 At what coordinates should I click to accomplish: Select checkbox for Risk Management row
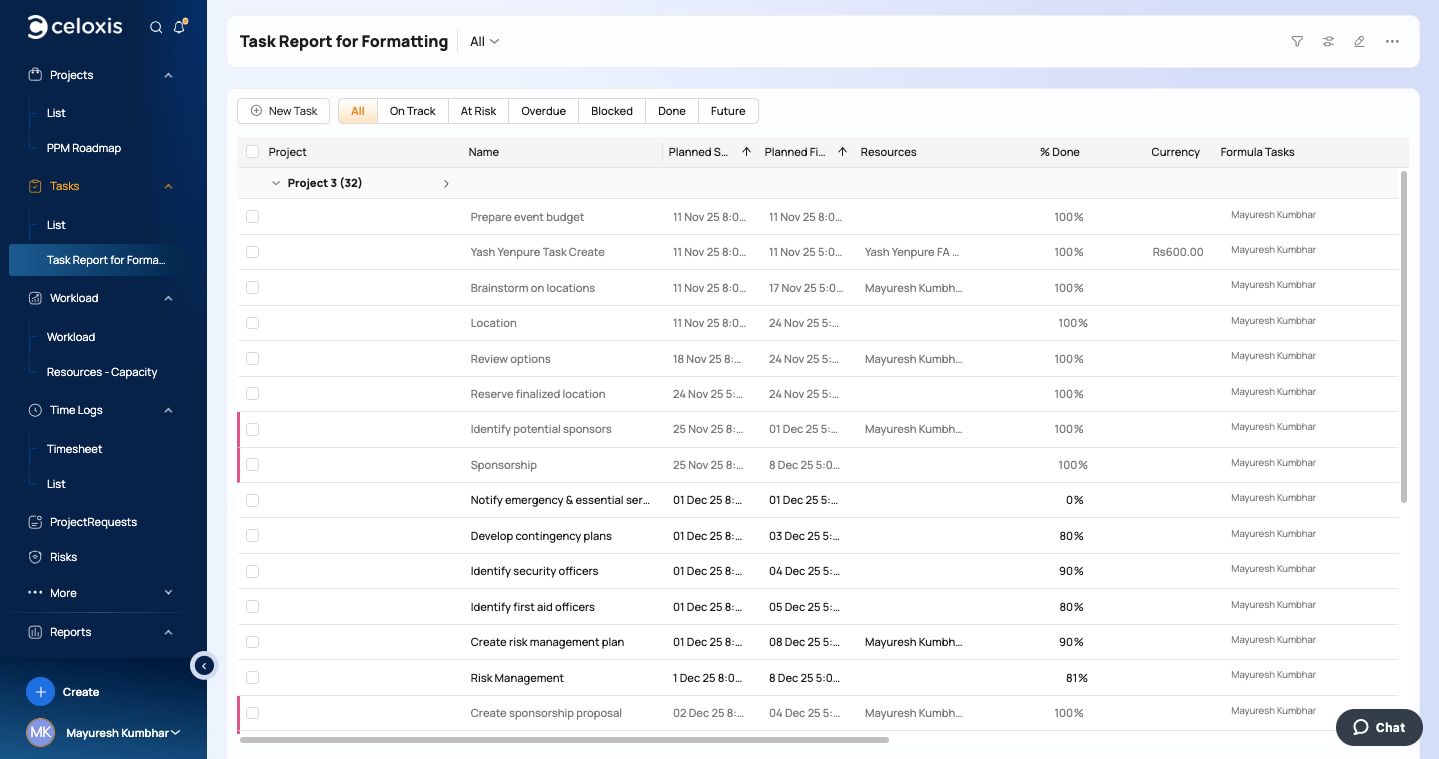252,678
